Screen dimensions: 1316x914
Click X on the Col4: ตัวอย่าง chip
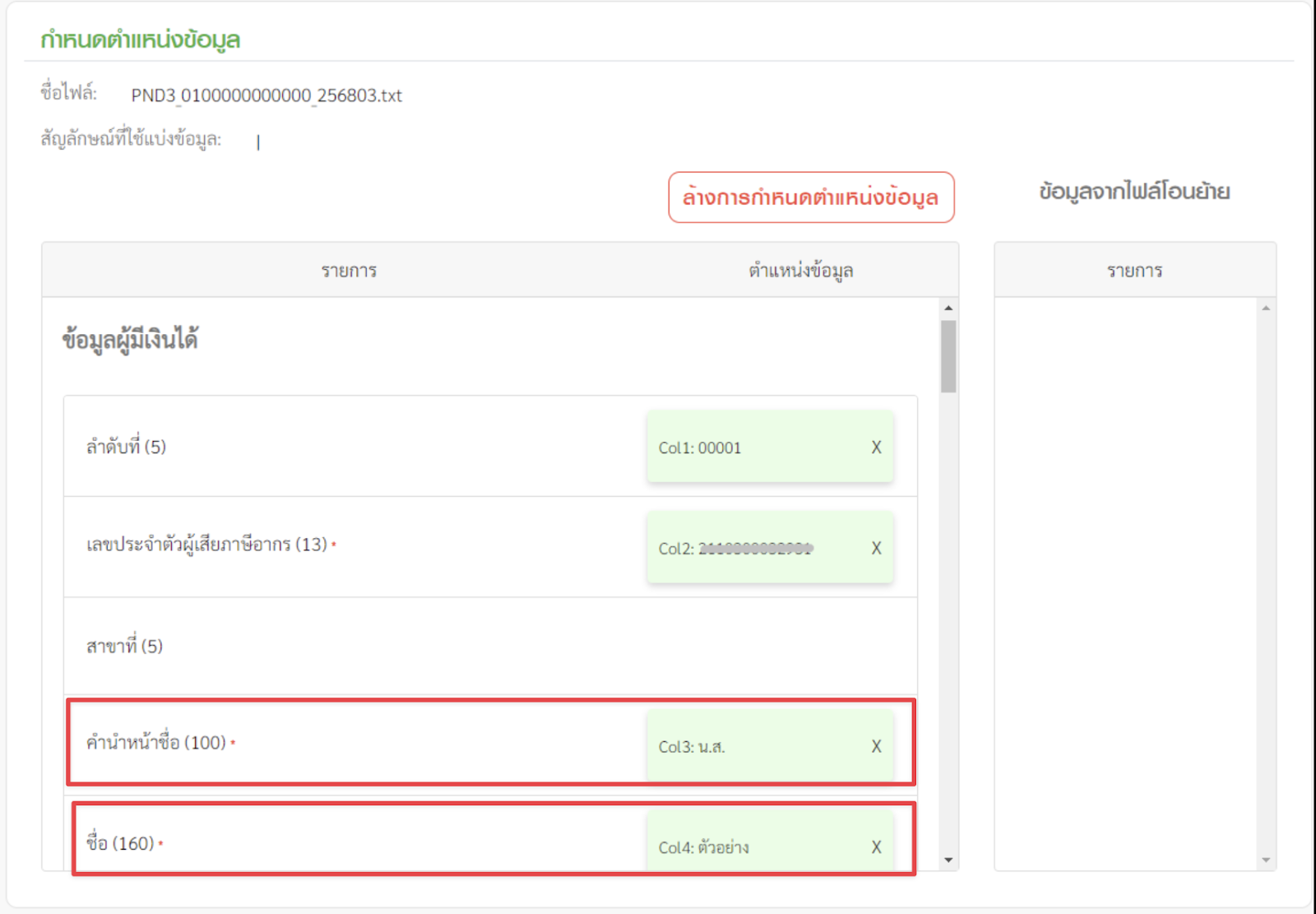[876, 847]
